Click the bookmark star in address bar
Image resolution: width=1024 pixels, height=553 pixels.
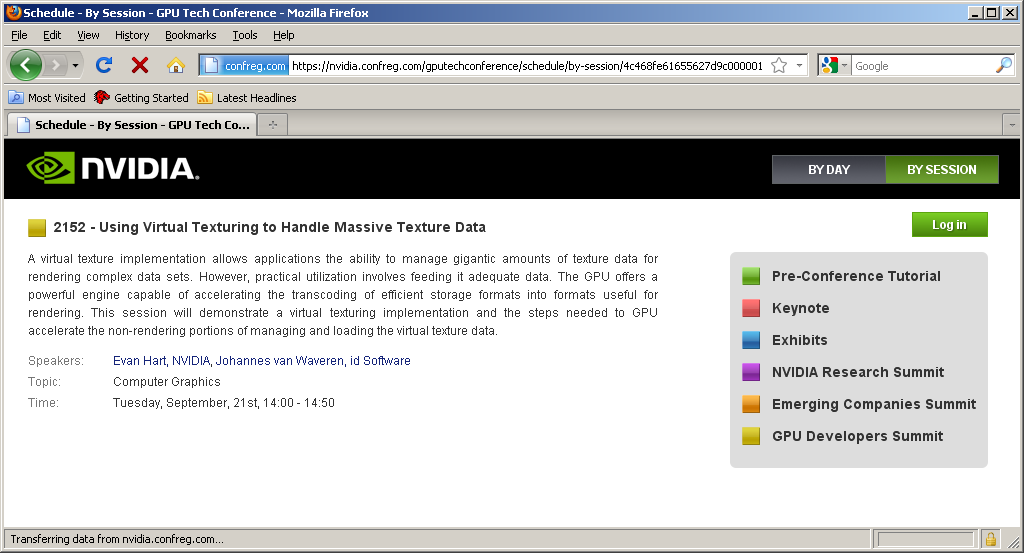tap(779, 66)
